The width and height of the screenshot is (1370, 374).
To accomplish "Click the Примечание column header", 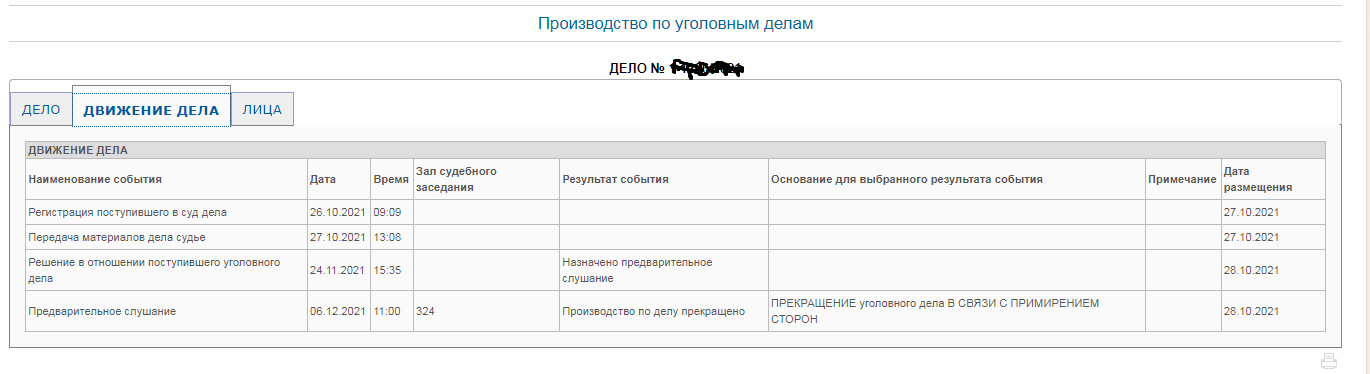I will [1182, 180].
